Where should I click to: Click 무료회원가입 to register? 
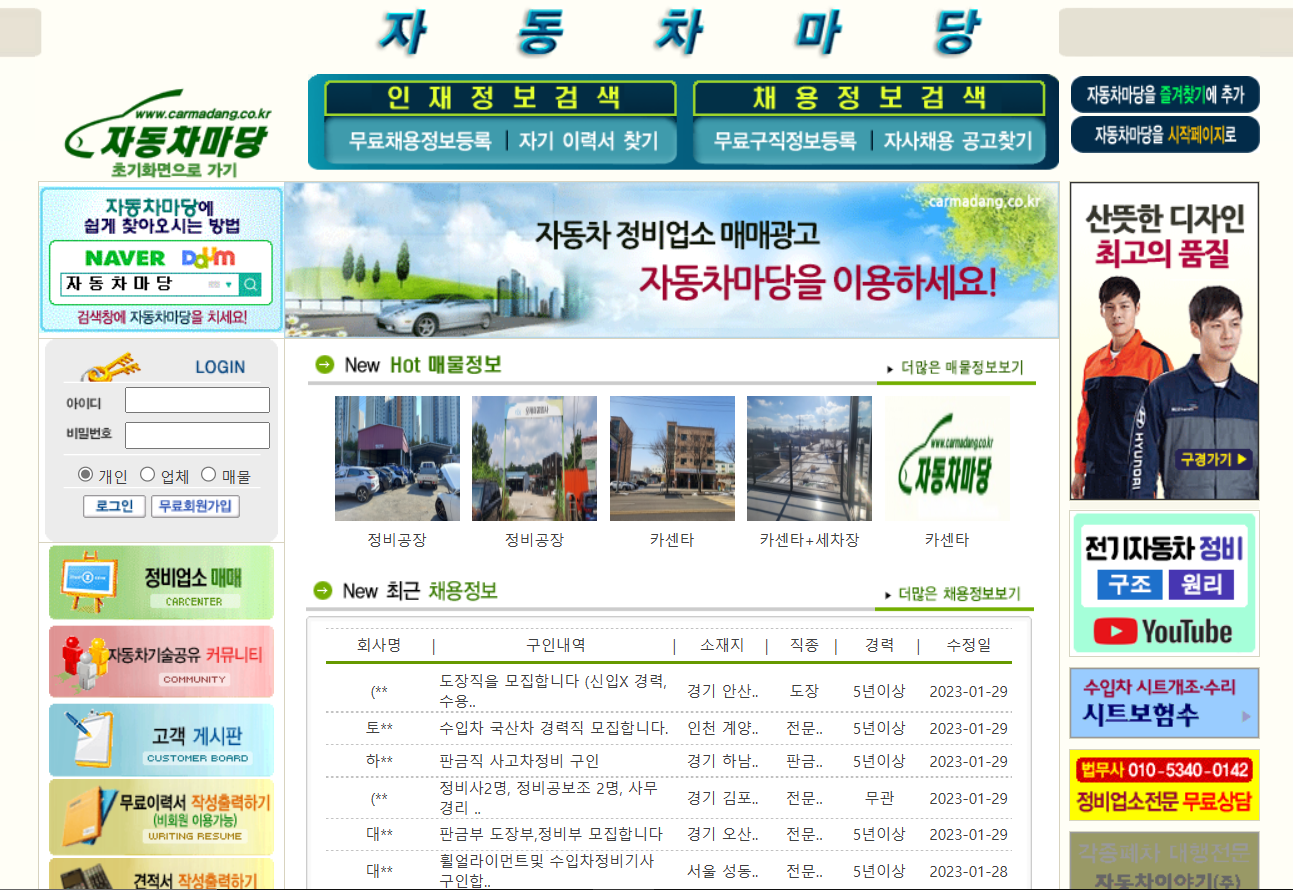(196, 506)
